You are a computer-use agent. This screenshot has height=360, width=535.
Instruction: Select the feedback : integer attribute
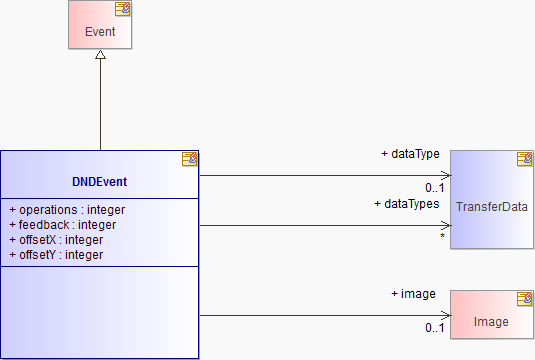click(63, 225)
